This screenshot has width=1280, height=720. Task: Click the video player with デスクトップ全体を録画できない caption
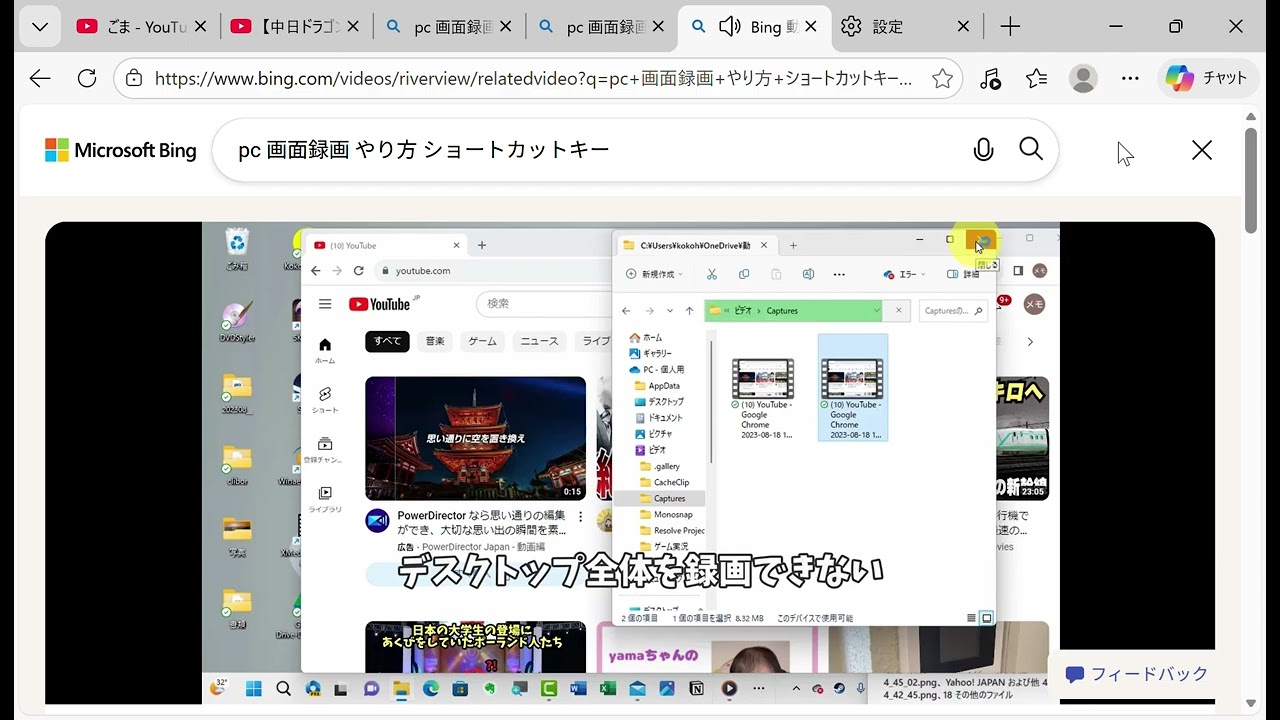pyautogui.click(x=630, y=463)
